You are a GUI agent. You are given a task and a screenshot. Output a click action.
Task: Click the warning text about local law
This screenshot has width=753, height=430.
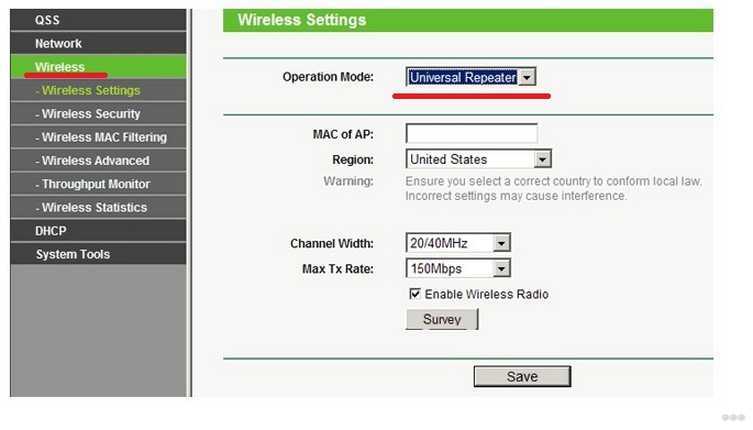553,188
